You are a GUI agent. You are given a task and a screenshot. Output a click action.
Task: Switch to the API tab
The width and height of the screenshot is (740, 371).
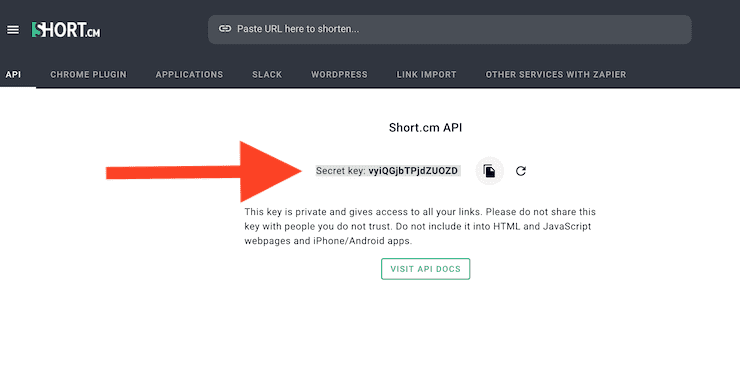coord(13,75)
